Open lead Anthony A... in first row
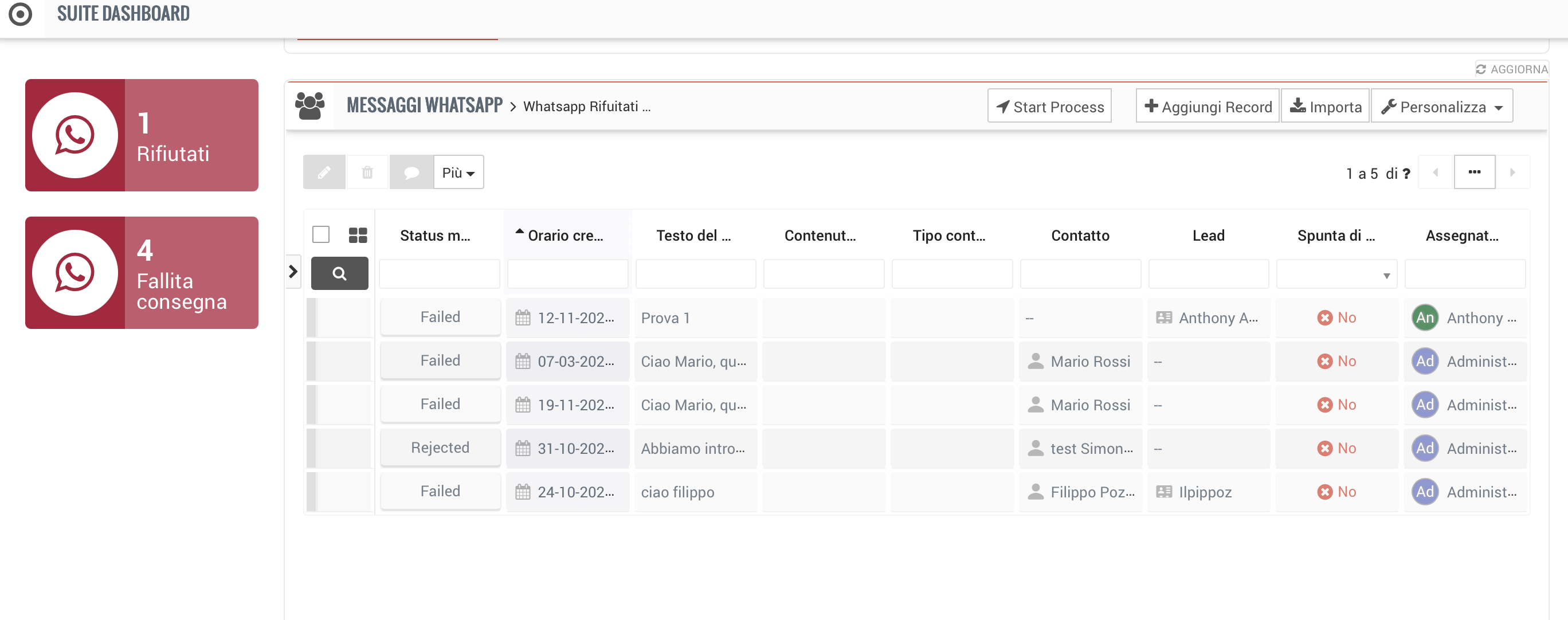The width and height of the screenshot is (1568, 620). click(x=1218, y=317)
